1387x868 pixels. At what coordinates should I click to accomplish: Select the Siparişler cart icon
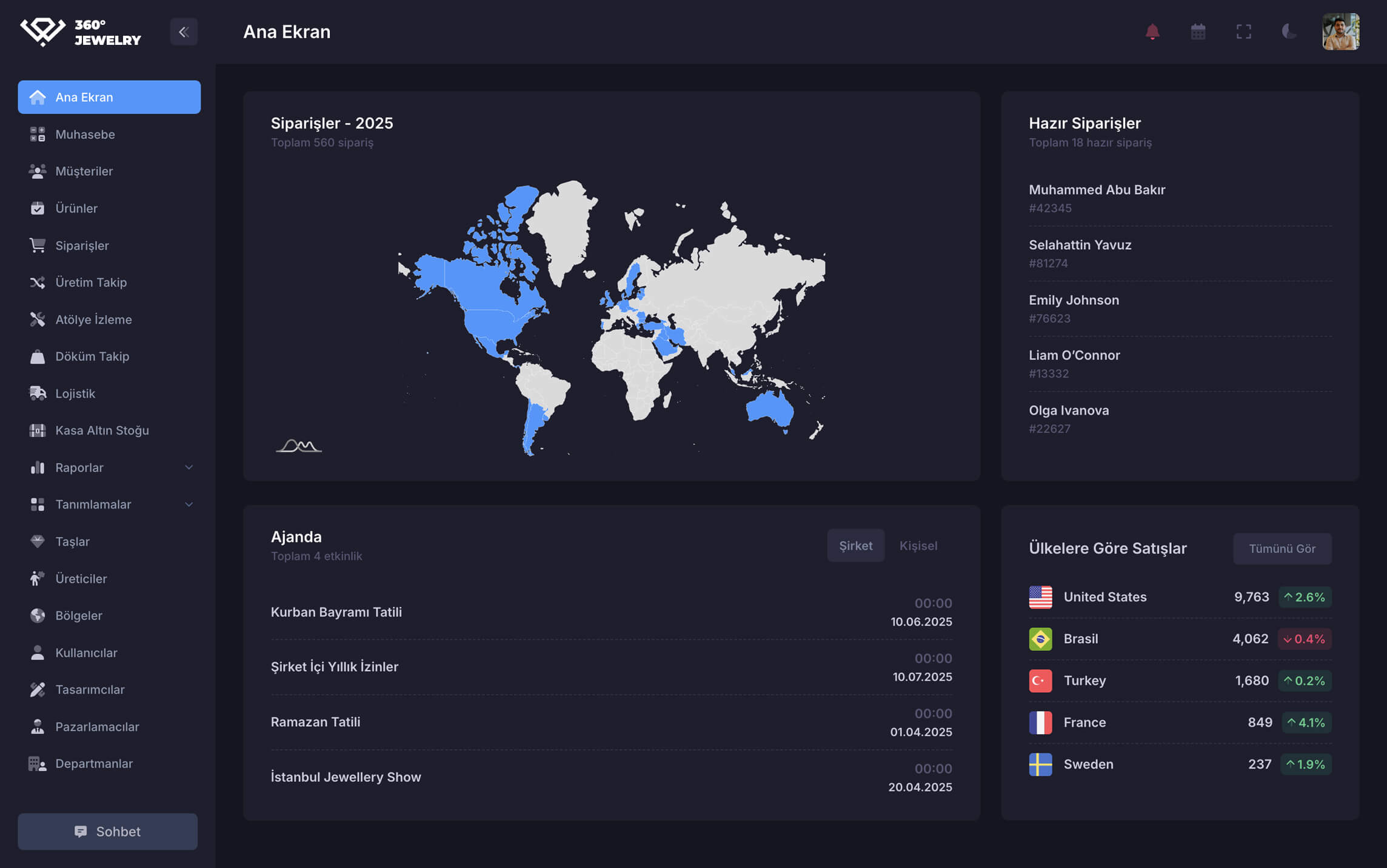(38, 245)
